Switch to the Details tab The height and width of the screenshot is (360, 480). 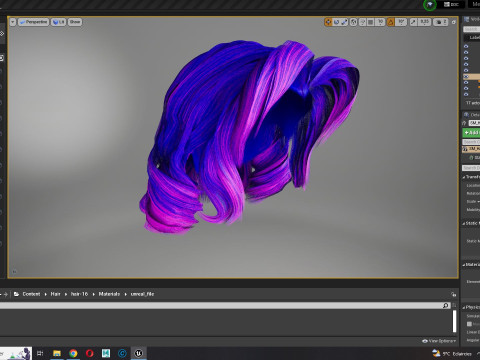(472, 115)
